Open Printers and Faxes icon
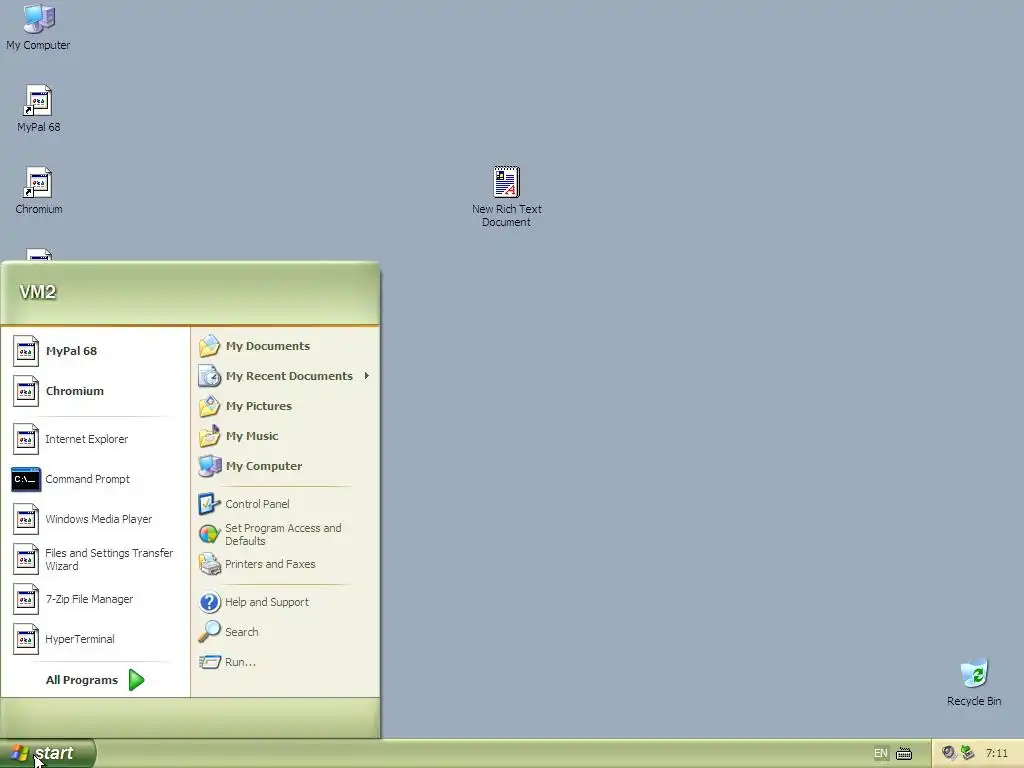 coord(210,564)
